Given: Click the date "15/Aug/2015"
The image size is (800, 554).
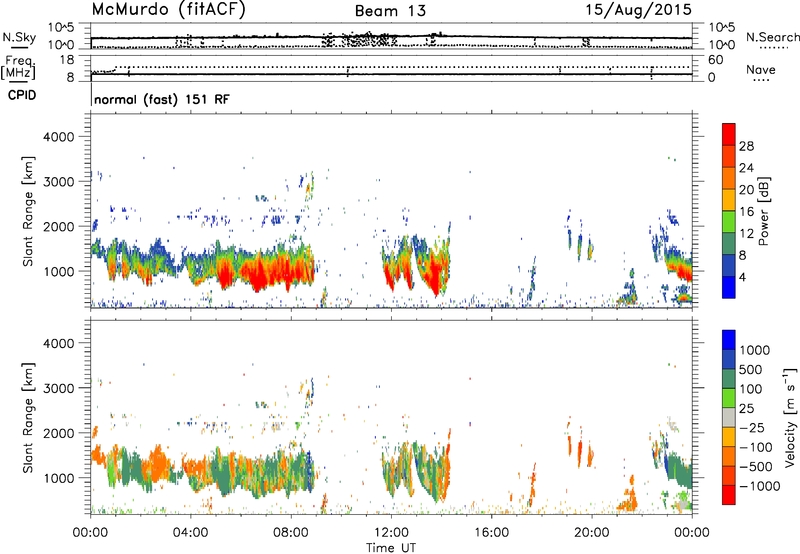Looking at the screenshot, I should pyautogui.click(x=638, y=10).
